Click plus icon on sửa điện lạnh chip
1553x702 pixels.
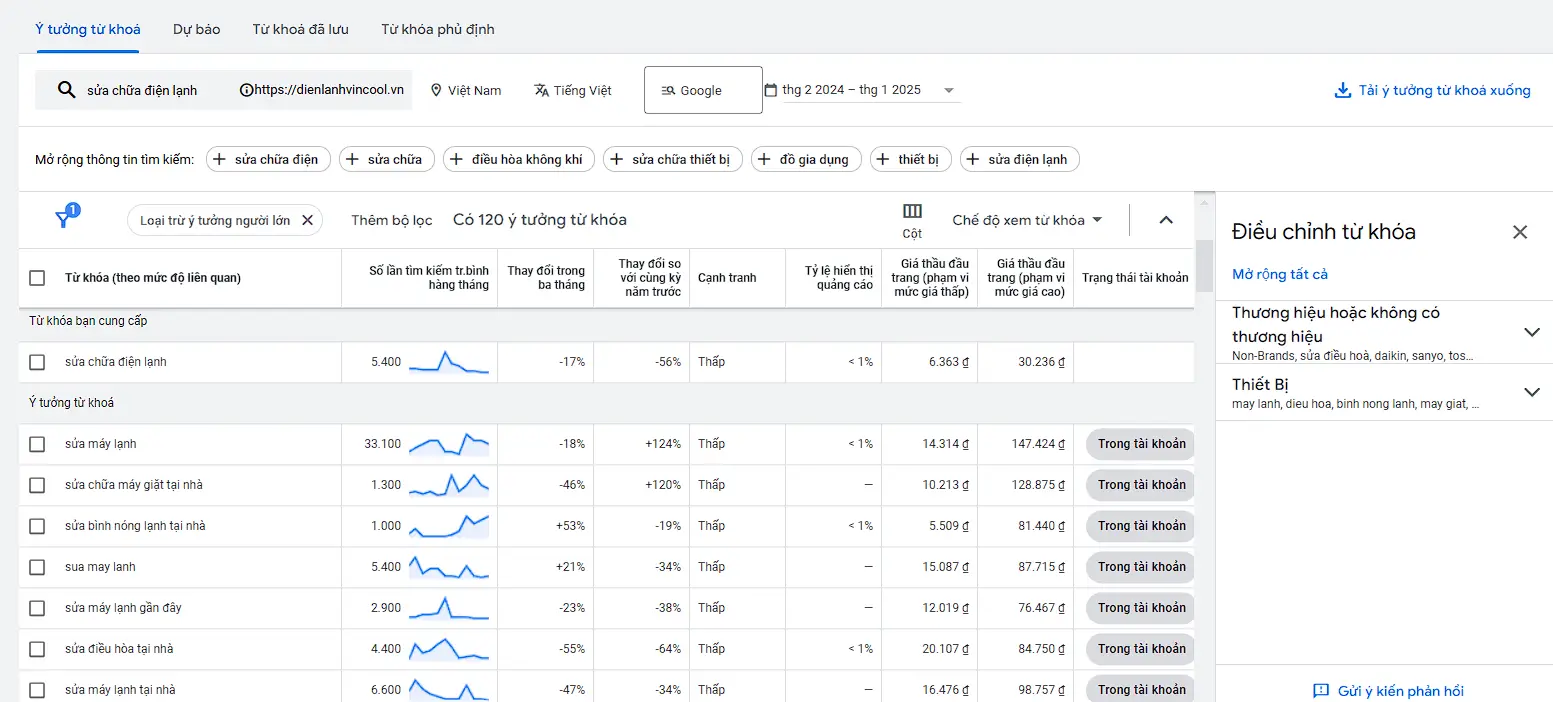[974, 159]
